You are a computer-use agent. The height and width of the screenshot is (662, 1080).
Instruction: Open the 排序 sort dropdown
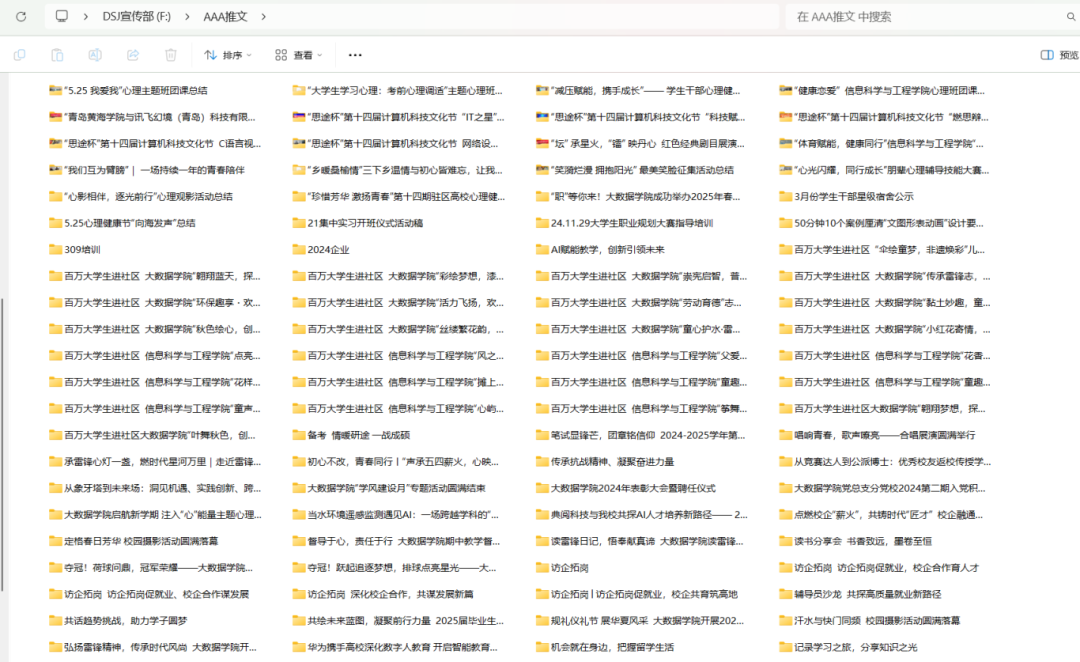227,55
